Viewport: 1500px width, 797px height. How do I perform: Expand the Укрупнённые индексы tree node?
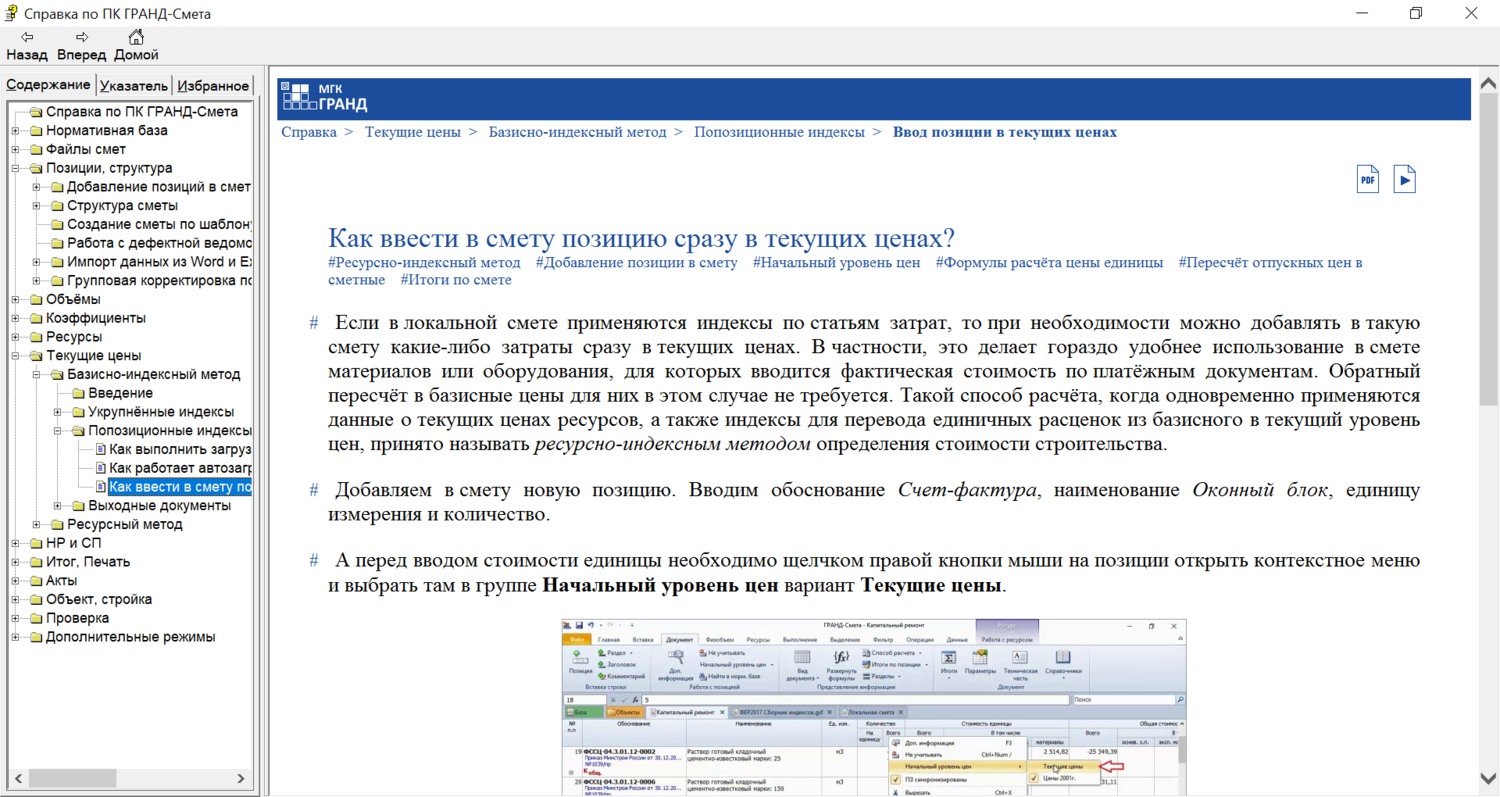point(57,412)
